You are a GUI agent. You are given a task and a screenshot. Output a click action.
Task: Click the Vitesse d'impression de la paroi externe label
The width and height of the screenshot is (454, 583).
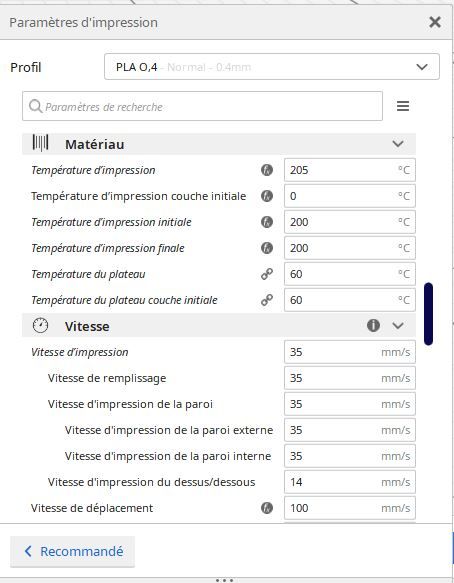click(169, 430)
